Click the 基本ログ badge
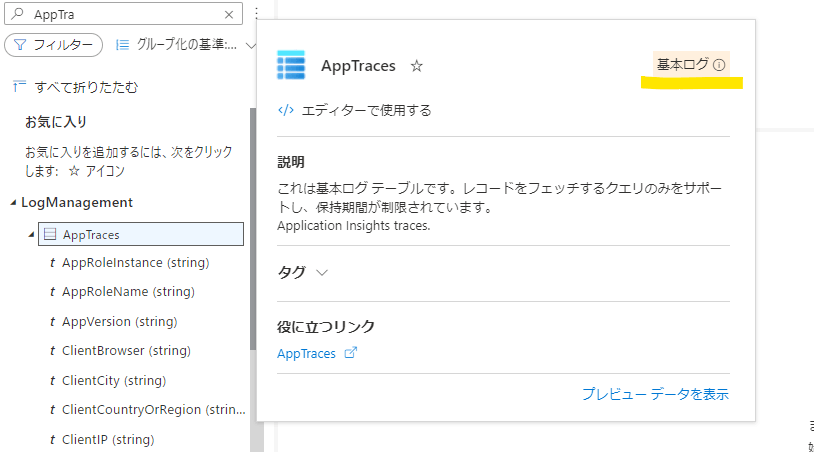Image resolution: width=814 pixels, height=452 pixels. (x=691, y=64)
